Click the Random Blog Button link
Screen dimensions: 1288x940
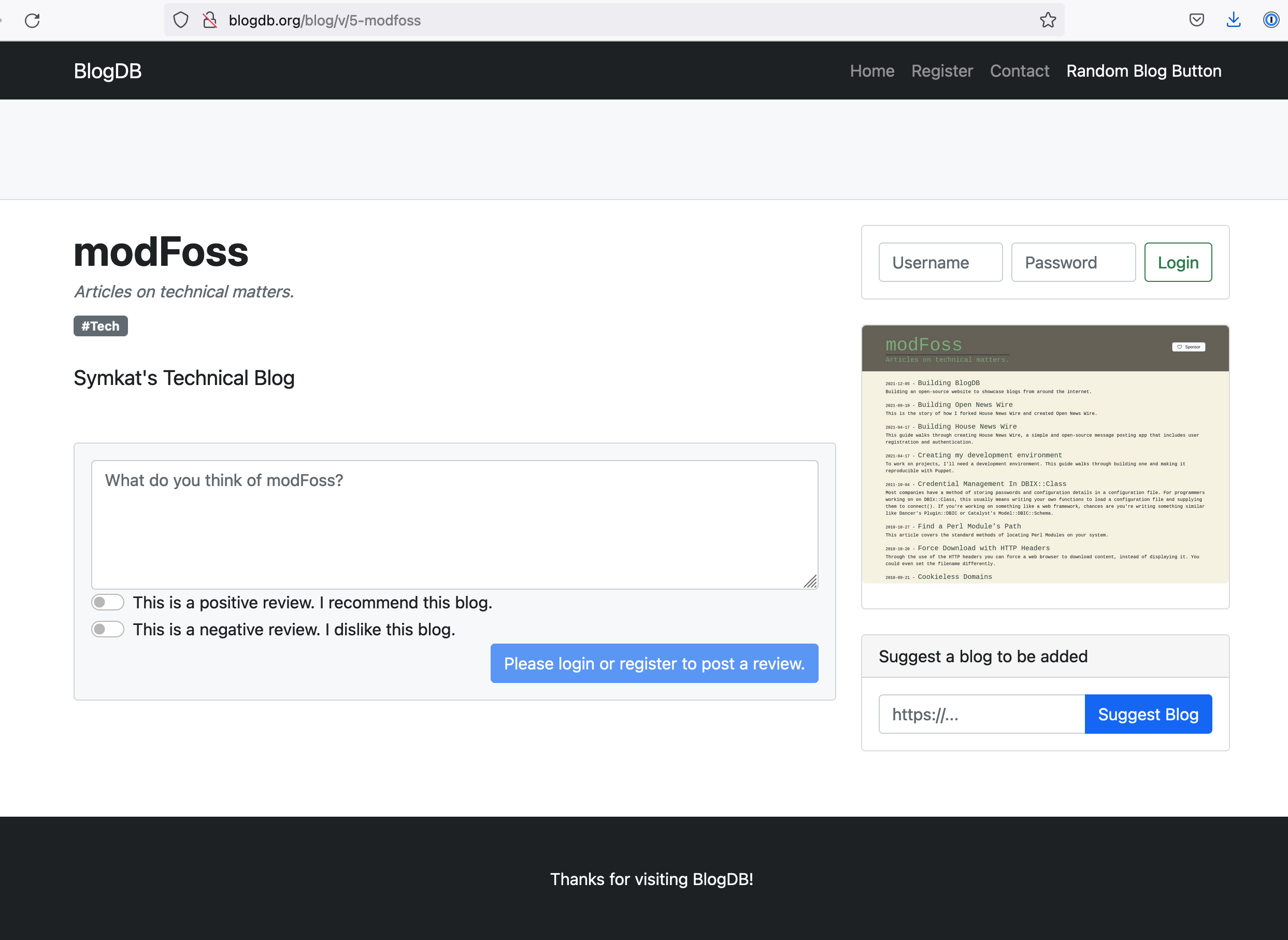1143,71
